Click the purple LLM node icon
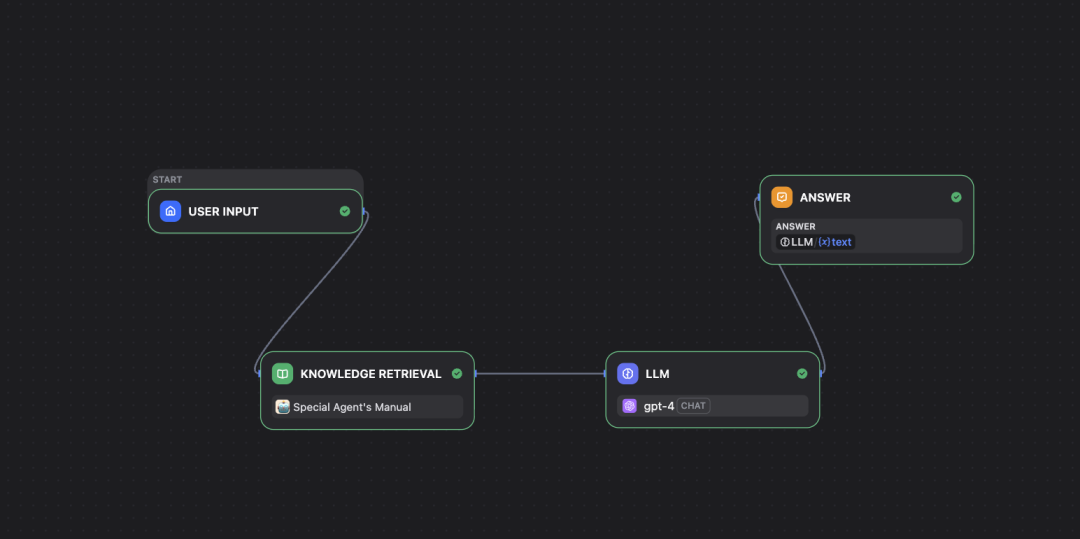The image size is (1080, 539). [x=627, y=374]
